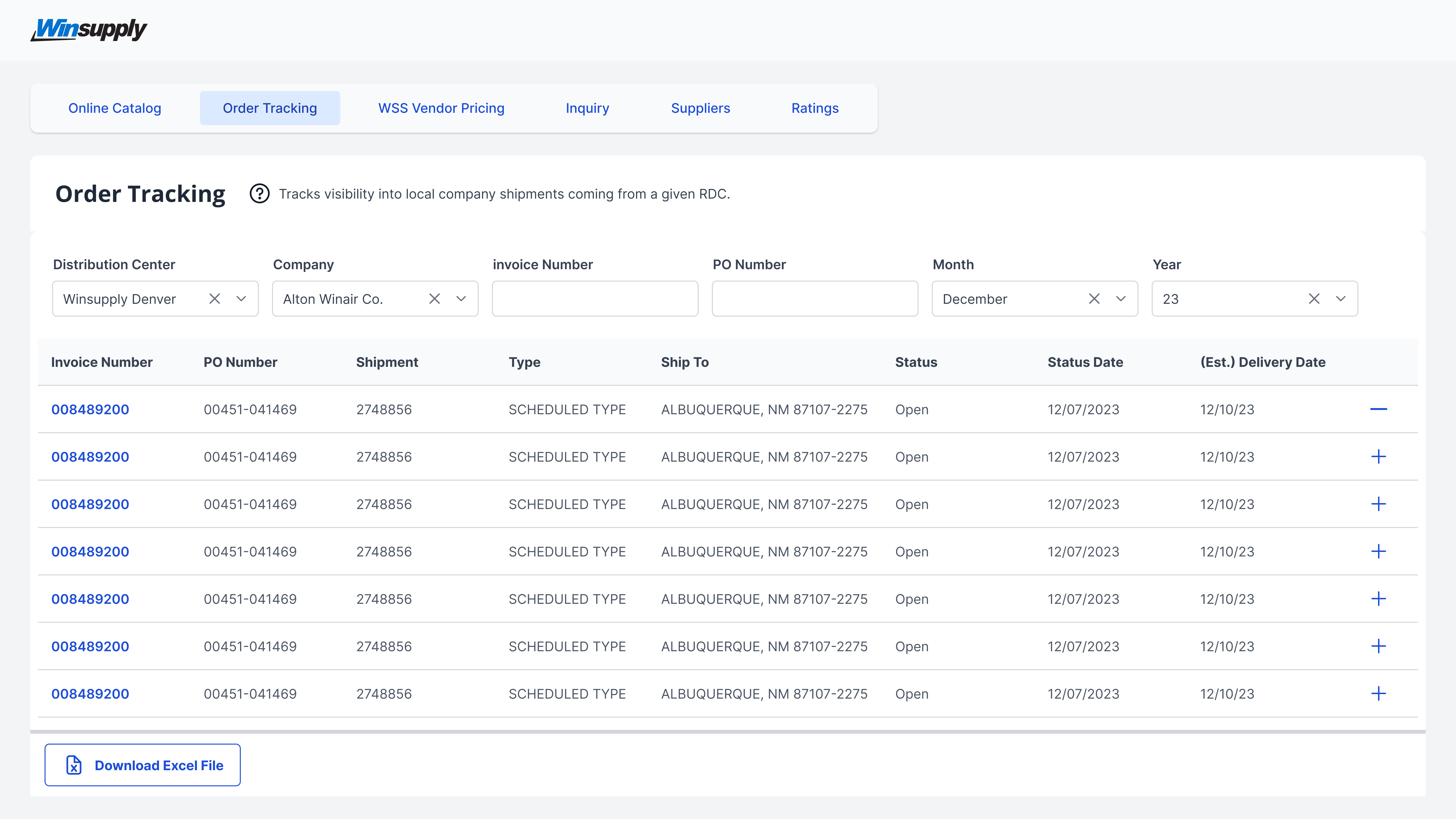Open first invoice number 008489200 link
The image size is (1456, 819).
(x=90, y=410)
